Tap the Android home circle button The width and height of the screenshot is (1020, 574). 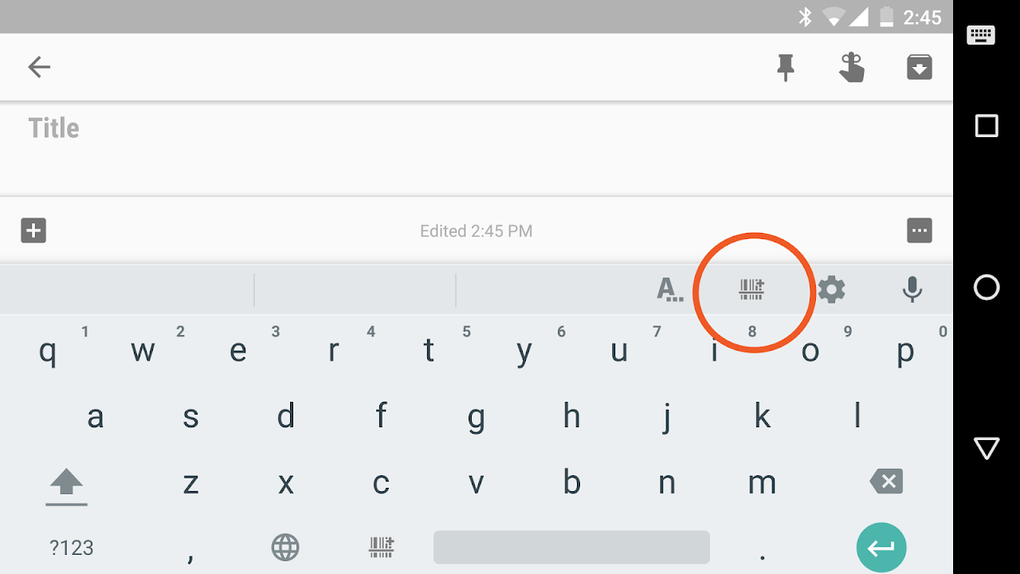986,287
